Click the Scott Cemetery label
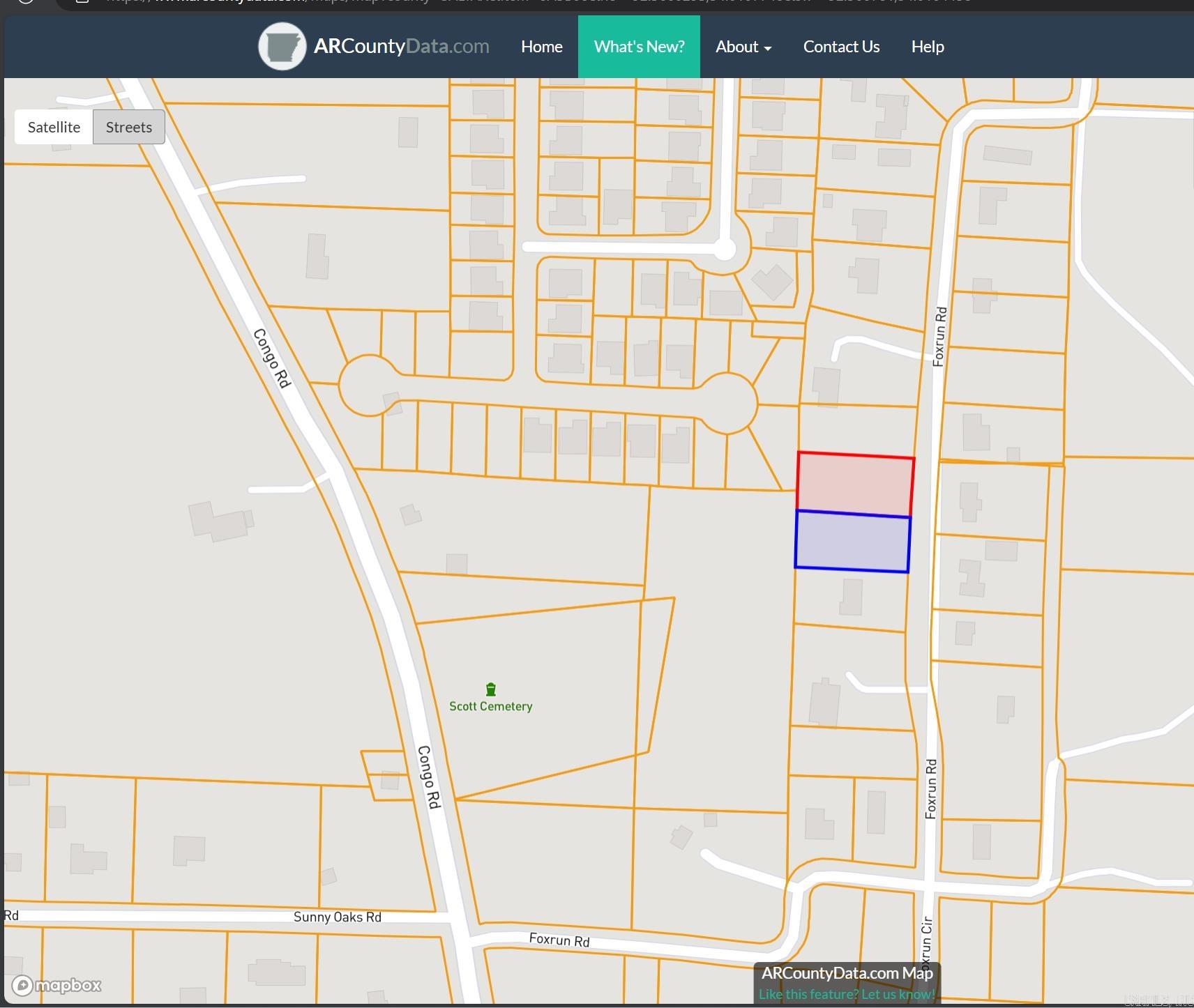 pos(490,706)
